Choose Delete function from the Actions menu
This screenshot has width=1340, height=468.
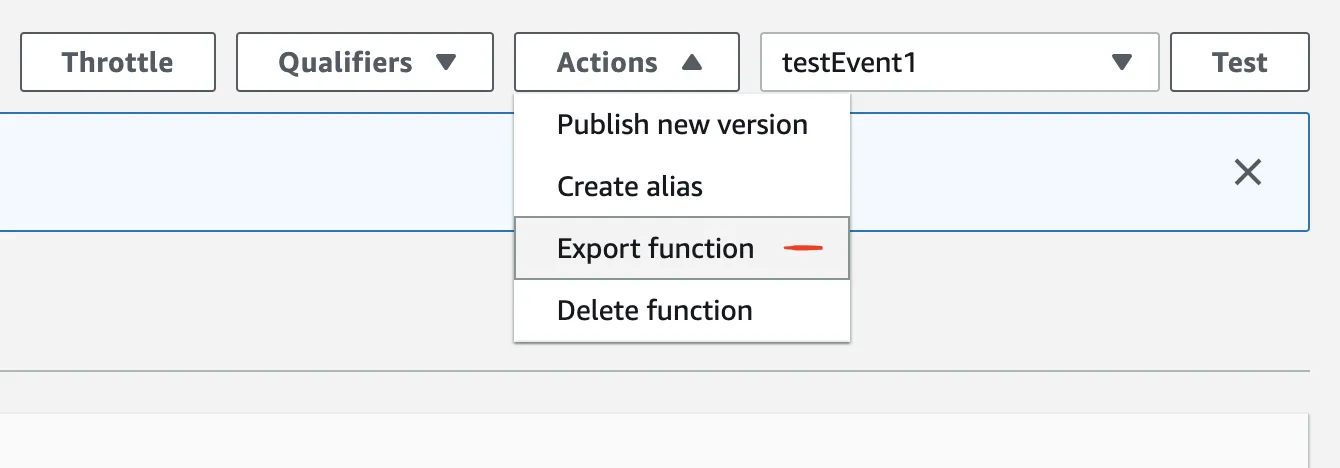pos(655,310)
